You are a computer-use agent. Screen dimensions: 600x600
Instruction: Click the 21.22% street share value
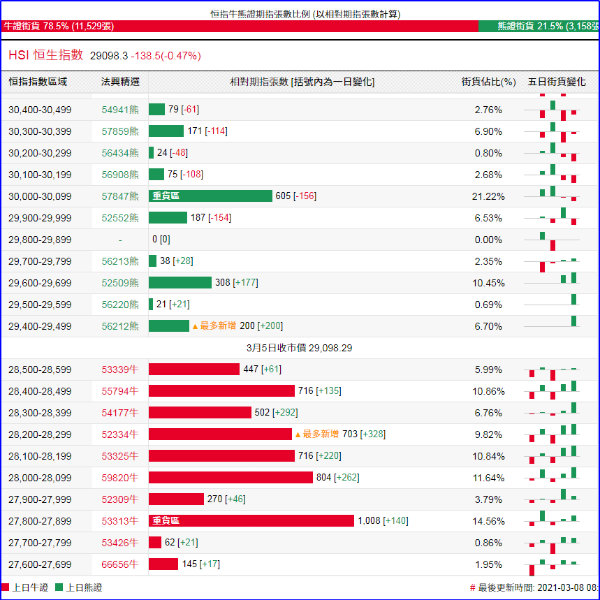click(x=488, y=196)
